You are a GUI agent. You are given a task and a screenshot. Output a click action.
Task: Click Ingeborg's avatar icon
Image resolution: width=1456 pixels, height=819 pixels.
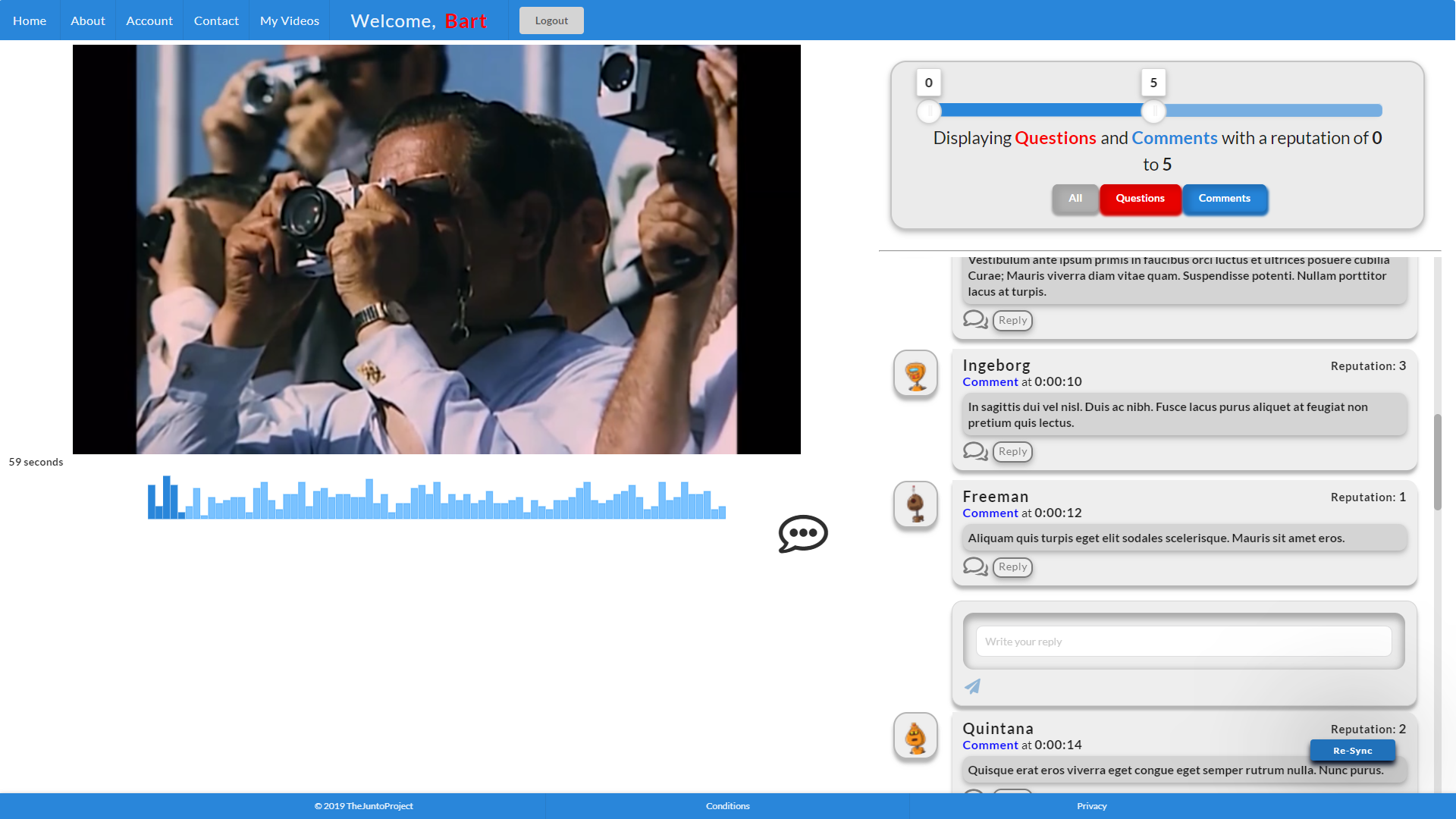[916, 373]
